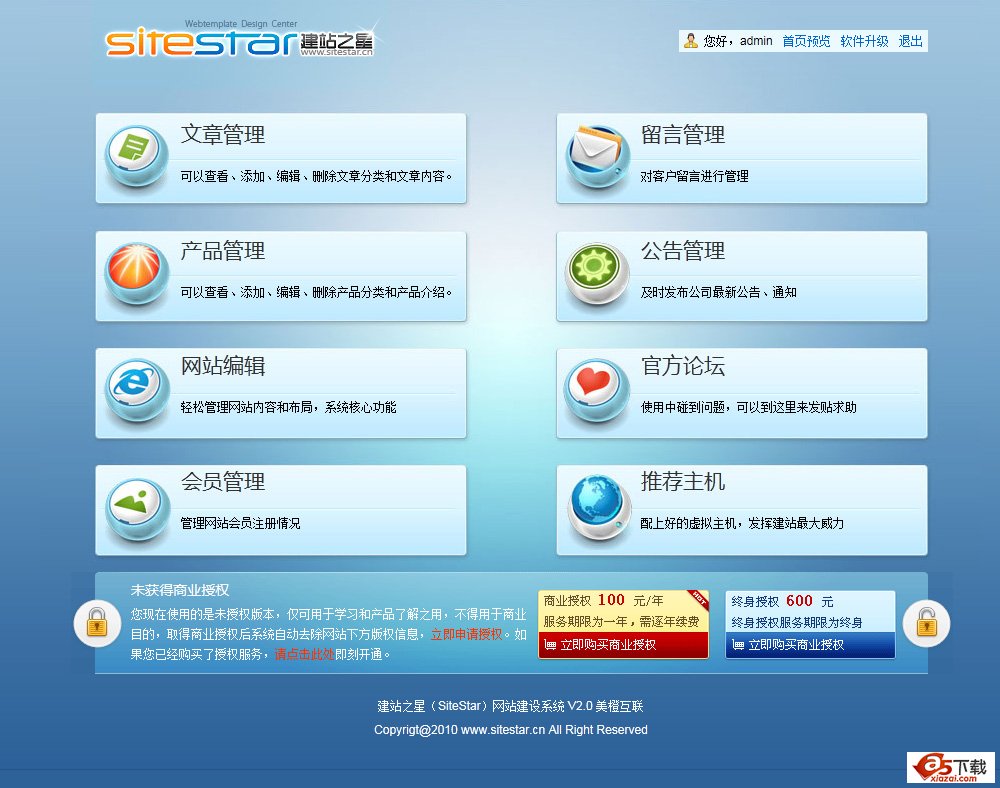The height and width of the screenshot is (788, 1000).
Task: Click the 产品管理 description about 产品介绍
Action: pyautogui.click(x=316, y=293)
